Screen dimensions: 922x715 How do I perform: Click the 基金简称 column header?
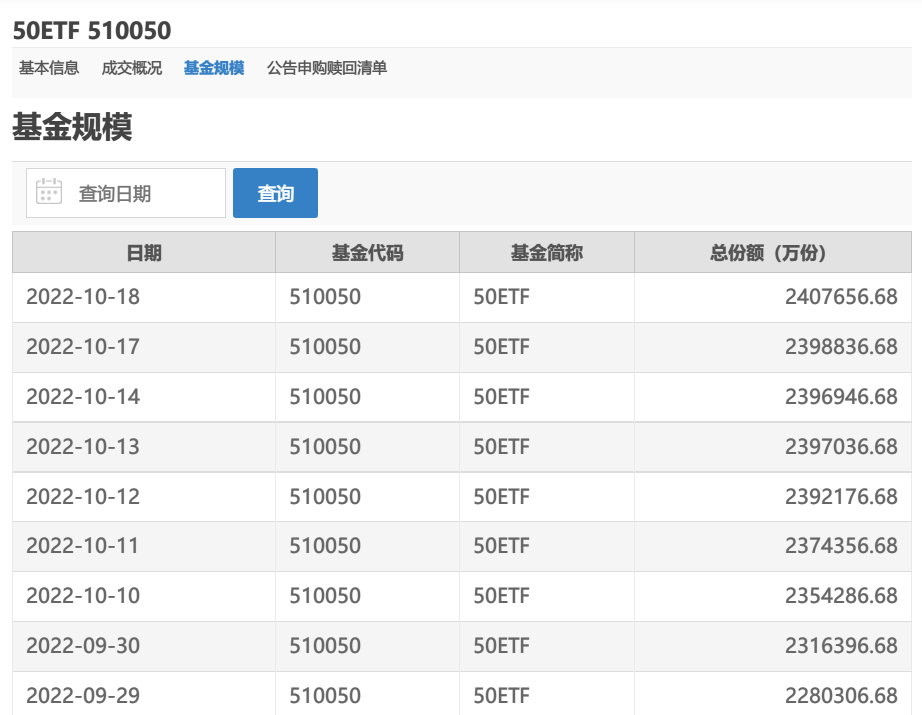click(546, 253)
